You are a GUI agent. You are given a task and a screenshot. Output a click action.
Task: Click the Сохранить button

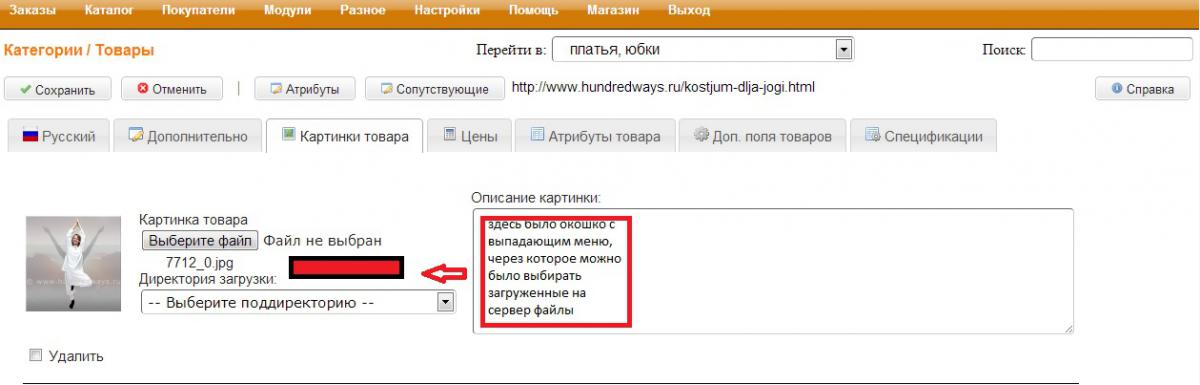pos(57,89)
